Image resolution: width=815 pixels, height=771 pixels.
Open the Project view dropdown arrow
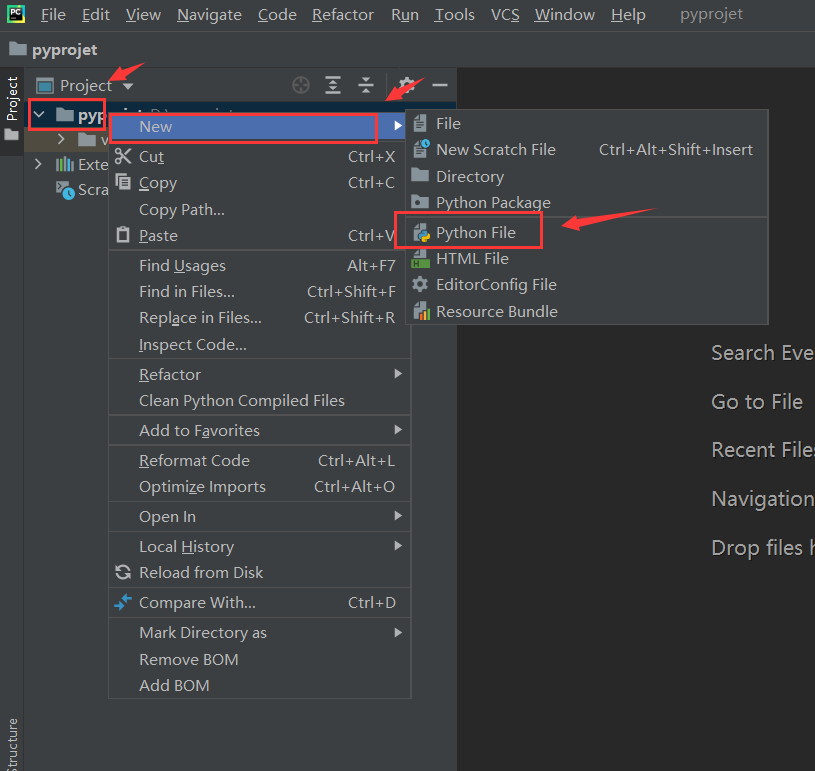128,86
